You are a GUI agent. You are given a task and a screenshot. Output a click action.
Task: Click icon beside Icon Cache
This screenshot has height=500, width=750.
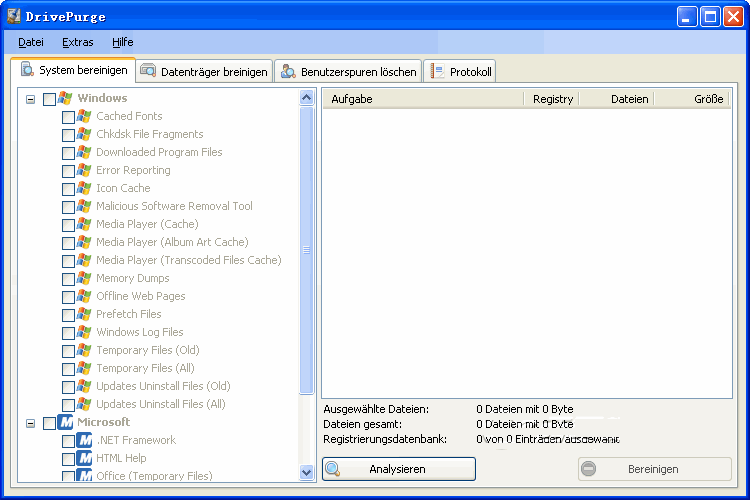point(84,189)
